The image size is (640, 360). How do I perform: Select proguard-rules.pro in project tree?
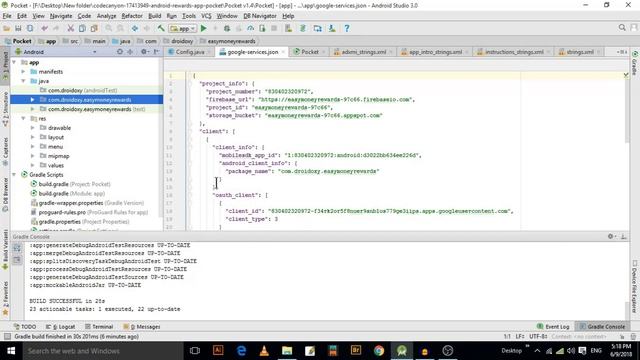tap(89, 212)
